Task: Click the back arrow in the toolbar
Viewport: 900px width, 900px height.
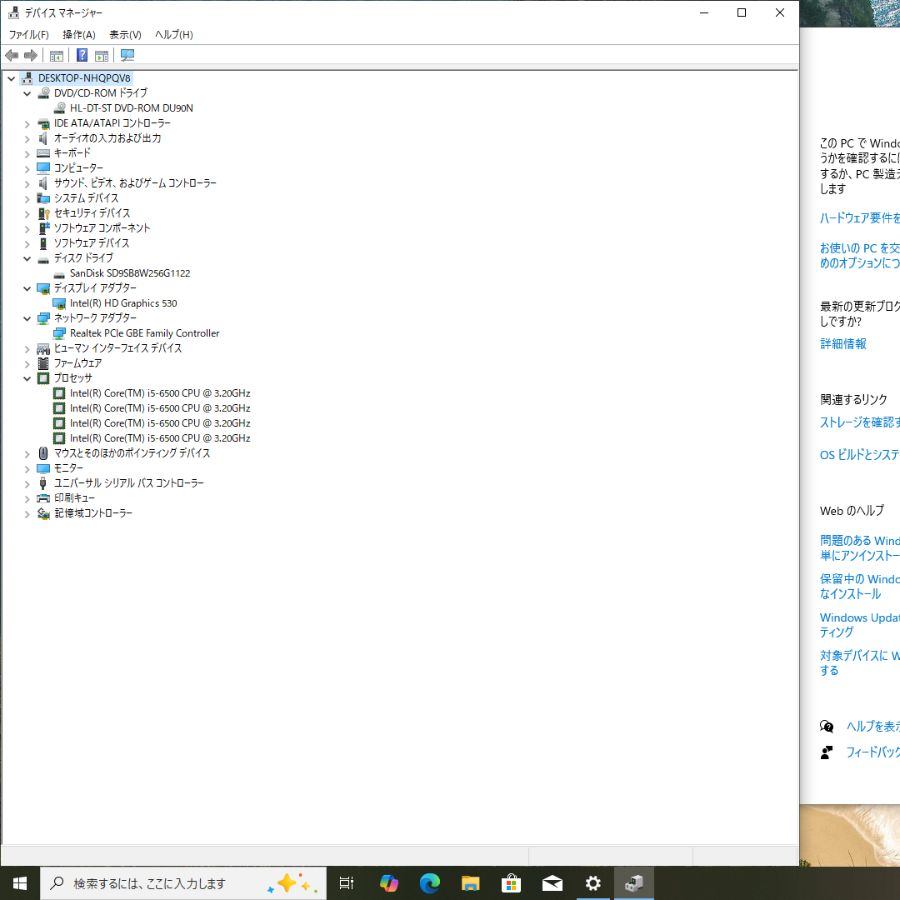Action: (x=12, y=55)
